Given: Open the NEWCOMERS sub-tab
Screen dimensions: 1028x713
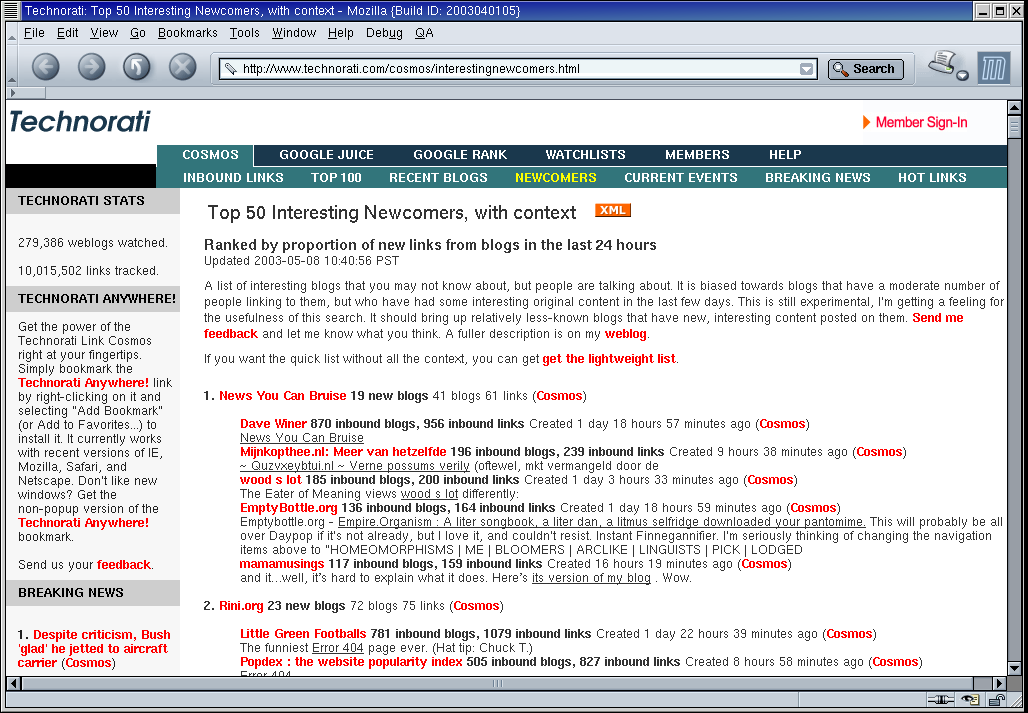Looking at the screenshot, I should [556, 178].
